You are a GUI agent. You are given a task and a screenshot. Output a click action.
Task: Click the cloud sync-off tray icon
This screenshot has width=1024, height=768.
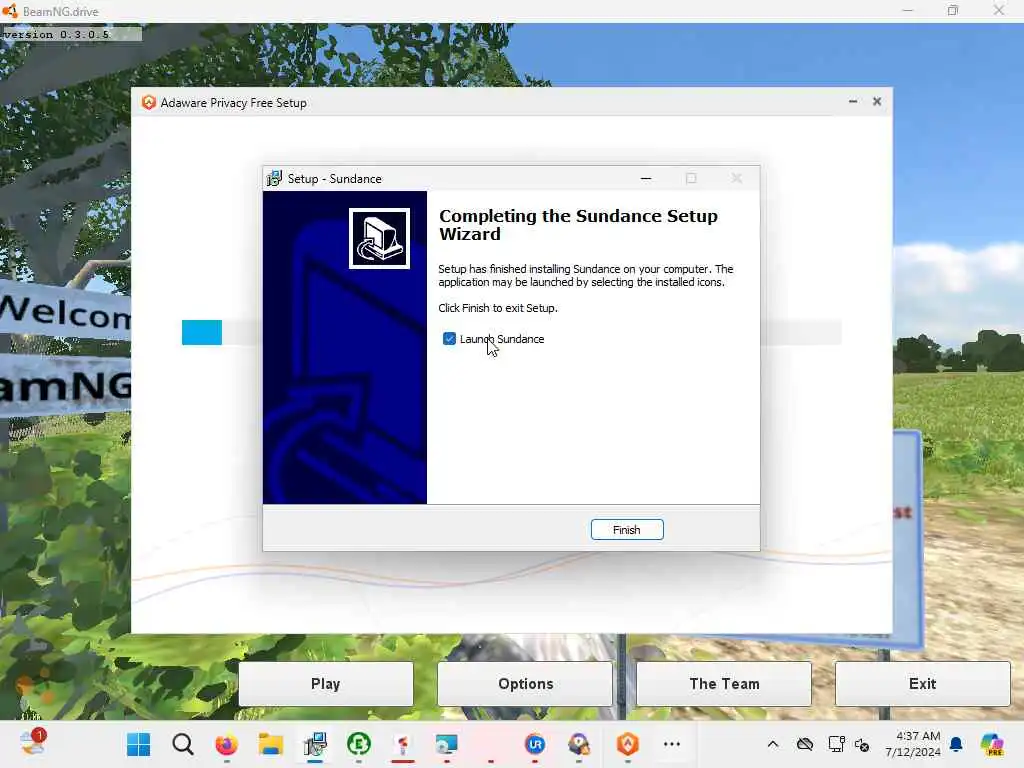click(805, 744)
